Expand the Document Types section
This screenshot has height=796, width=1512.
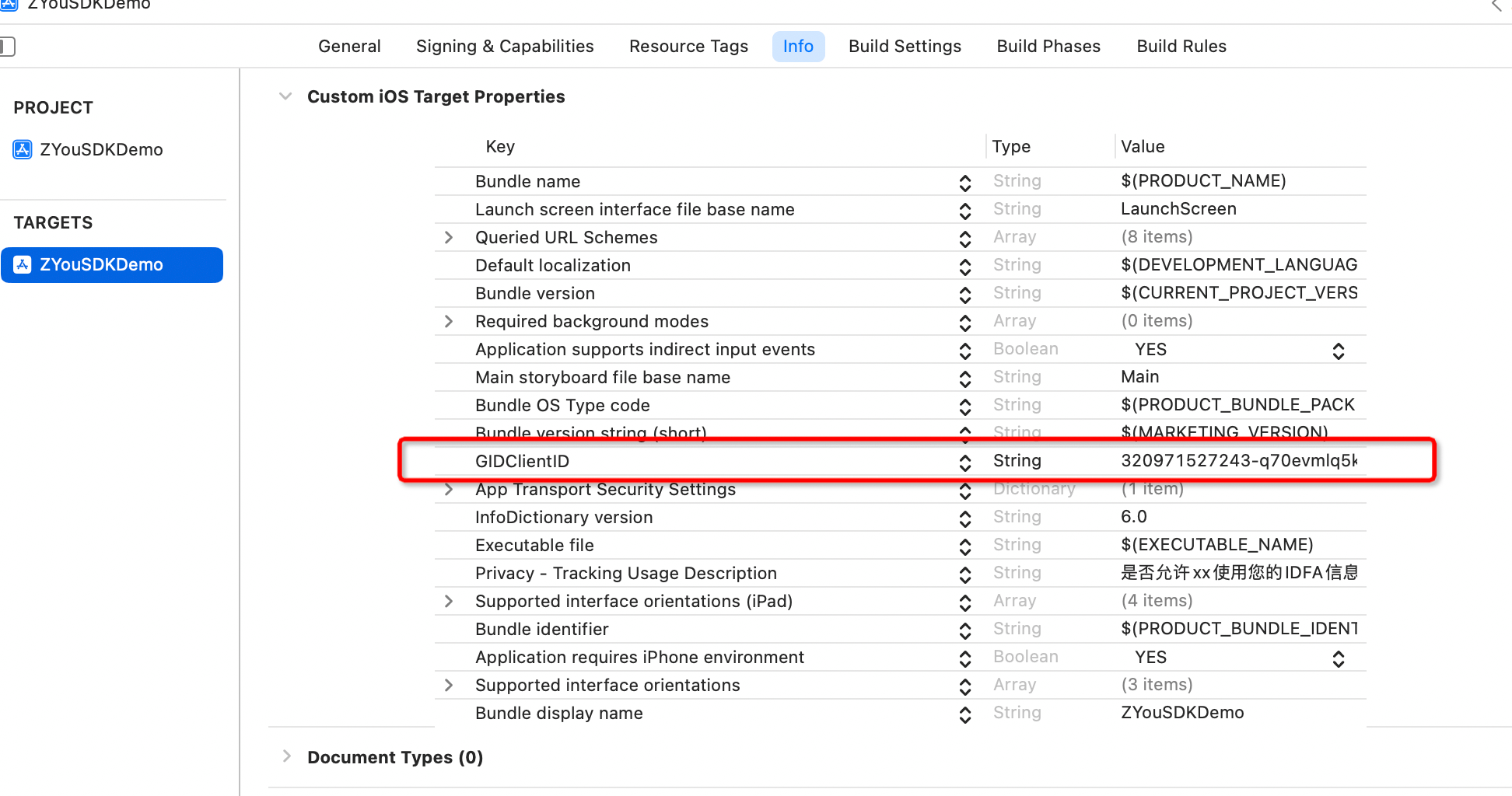click(287, 756)
